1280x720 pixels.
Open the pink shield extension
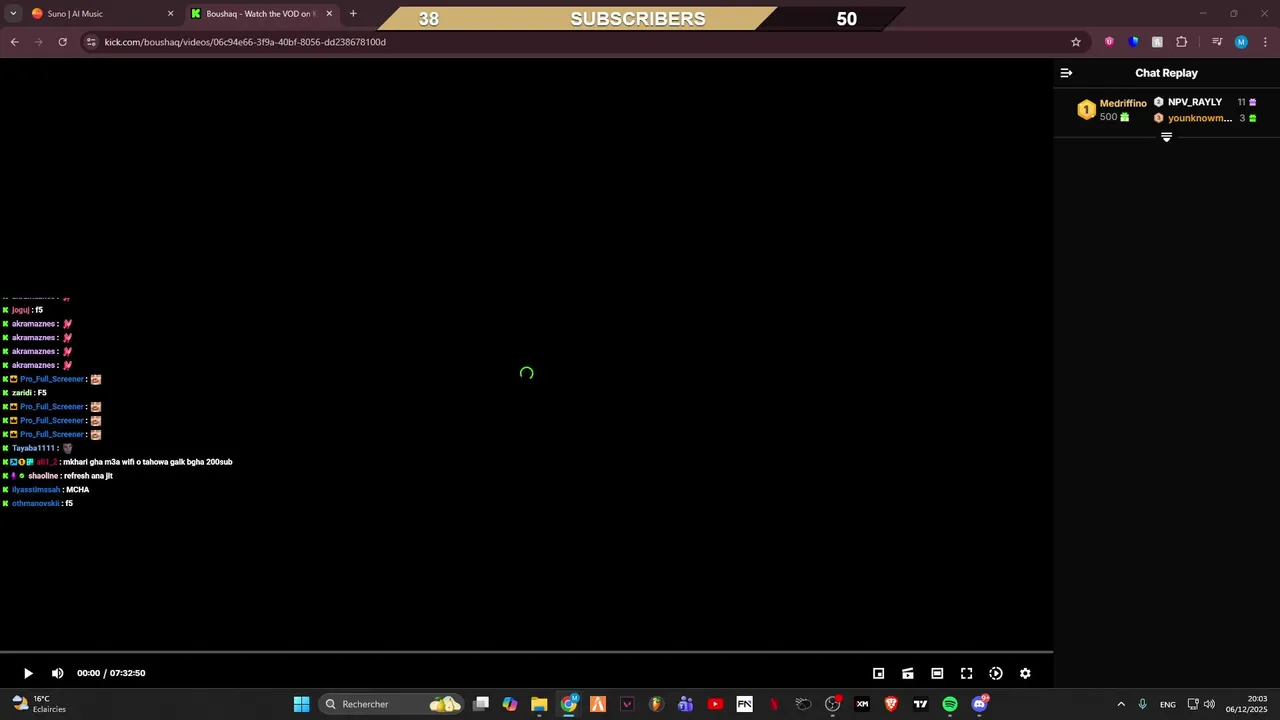click(x=1109, y=42)
